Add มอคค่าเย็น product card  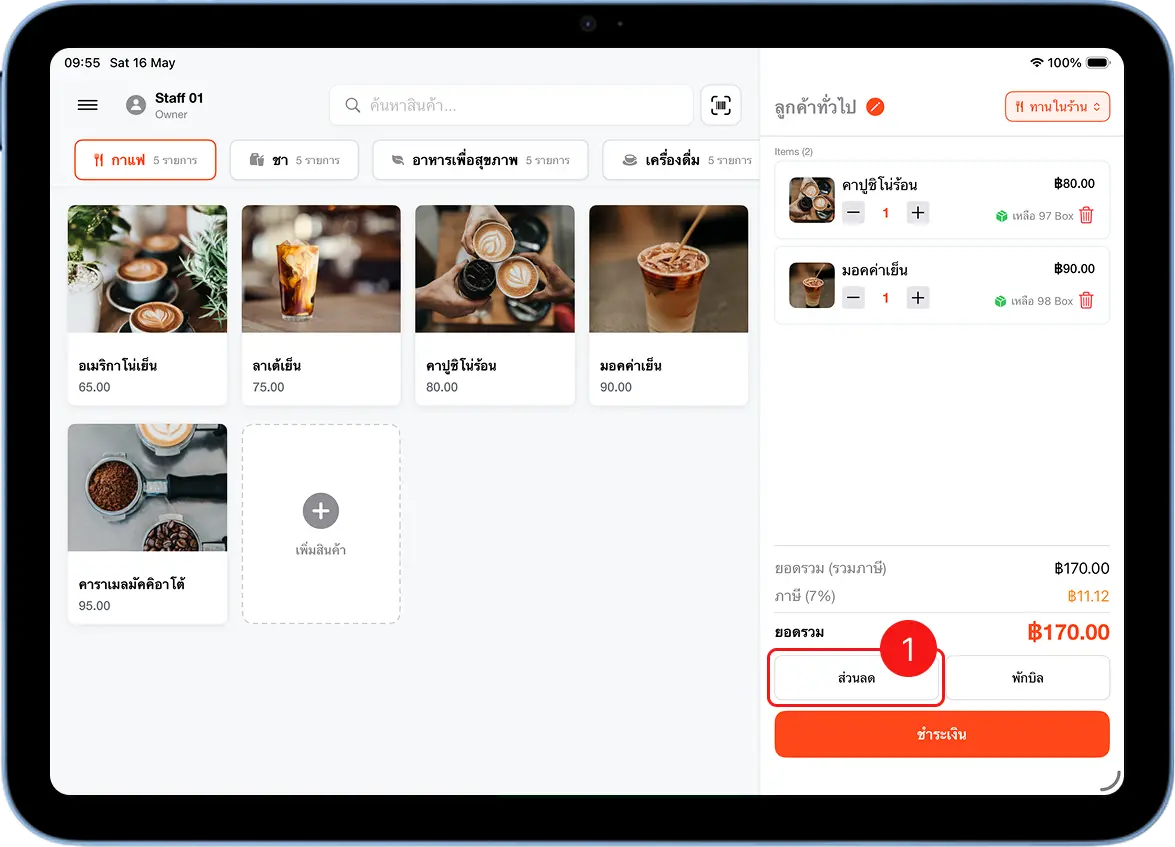point(668,305)
